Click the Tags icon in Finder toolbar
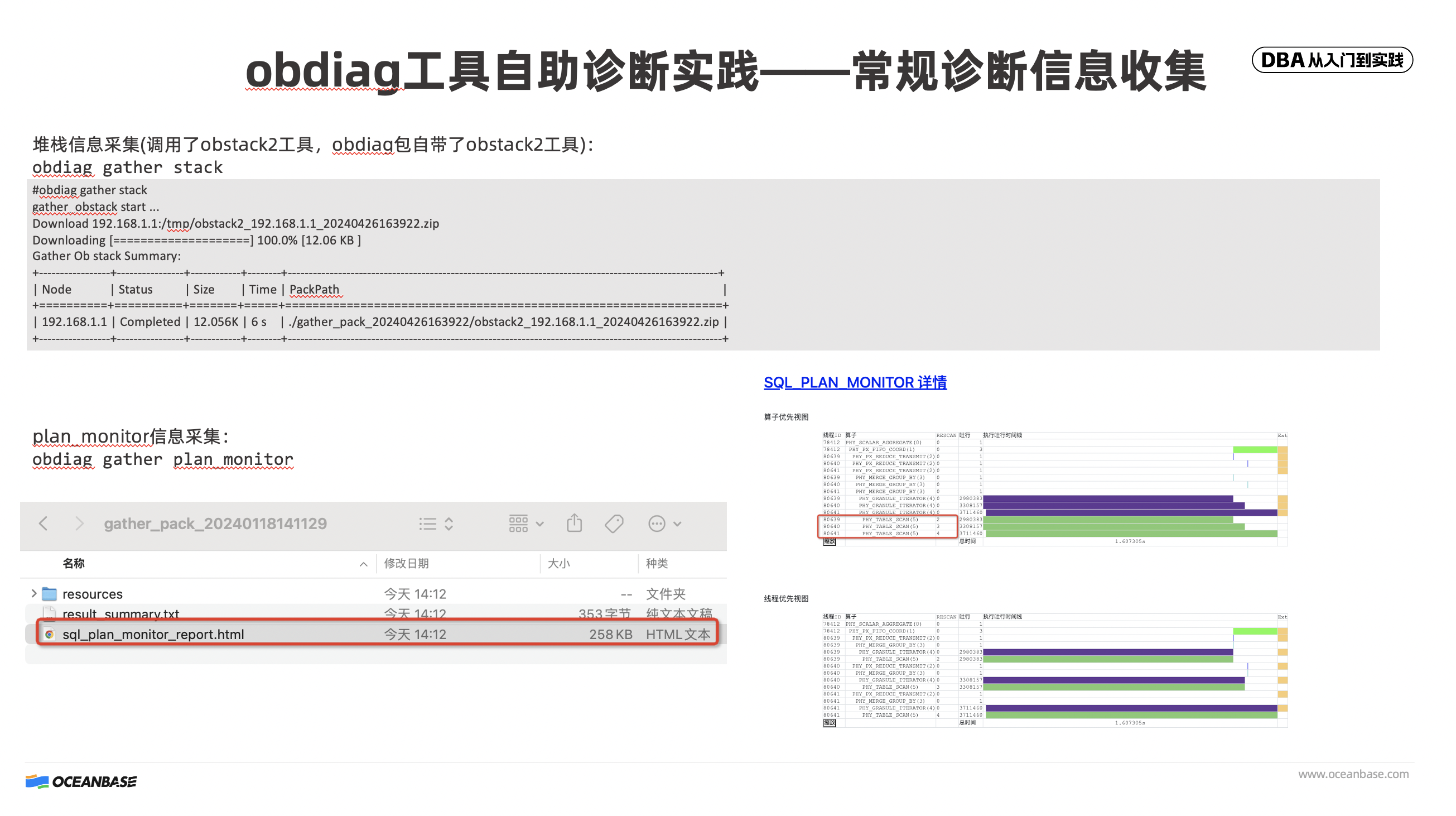This screenshot has height=816, width=1456. [614, 524]
